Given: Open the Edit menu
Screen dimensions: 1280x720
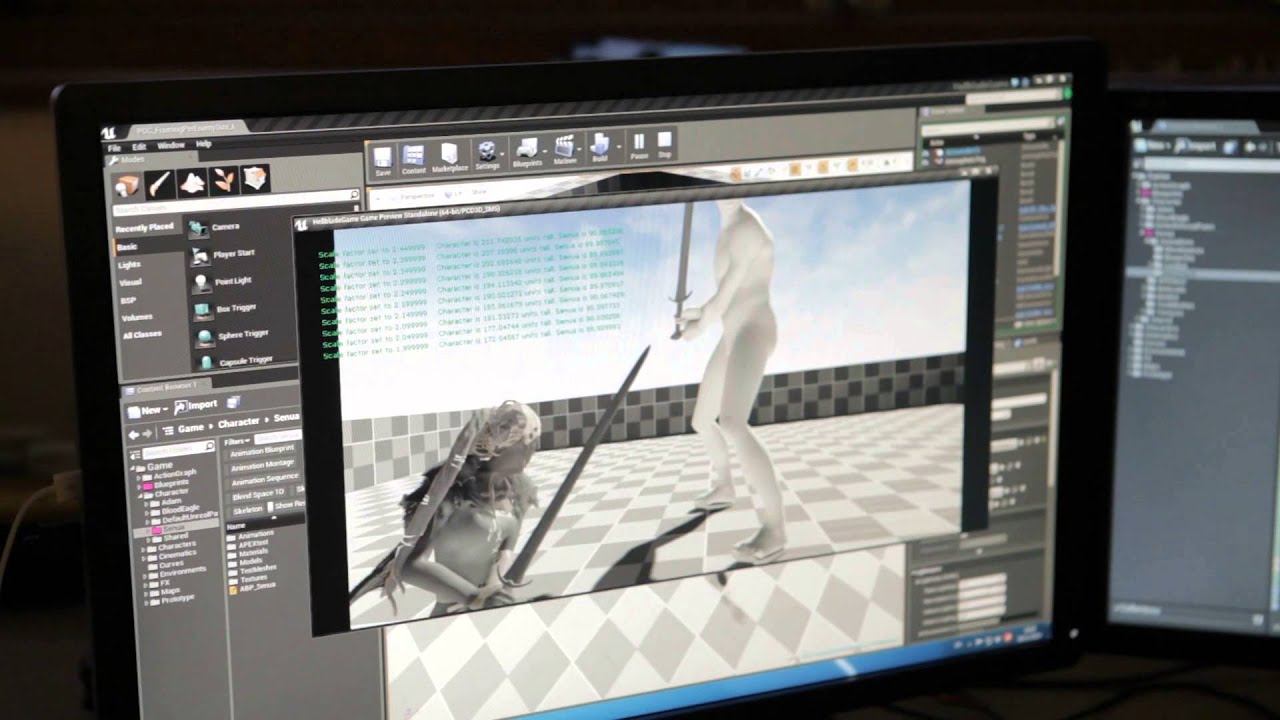Looking at the screenshot, I should [x=141, y=147].
